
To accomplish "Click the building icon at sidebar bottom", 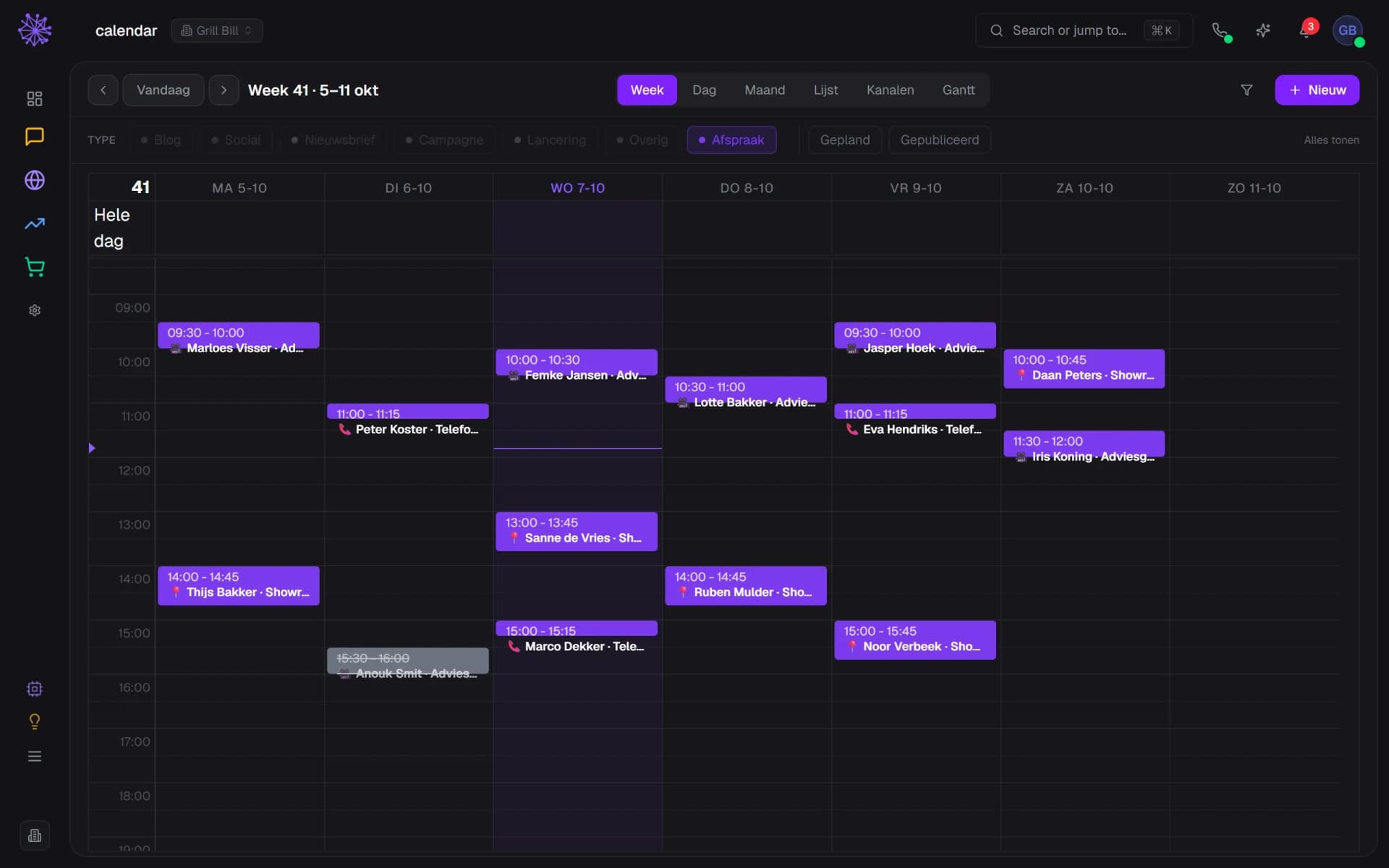I will [x=35, y=835].
